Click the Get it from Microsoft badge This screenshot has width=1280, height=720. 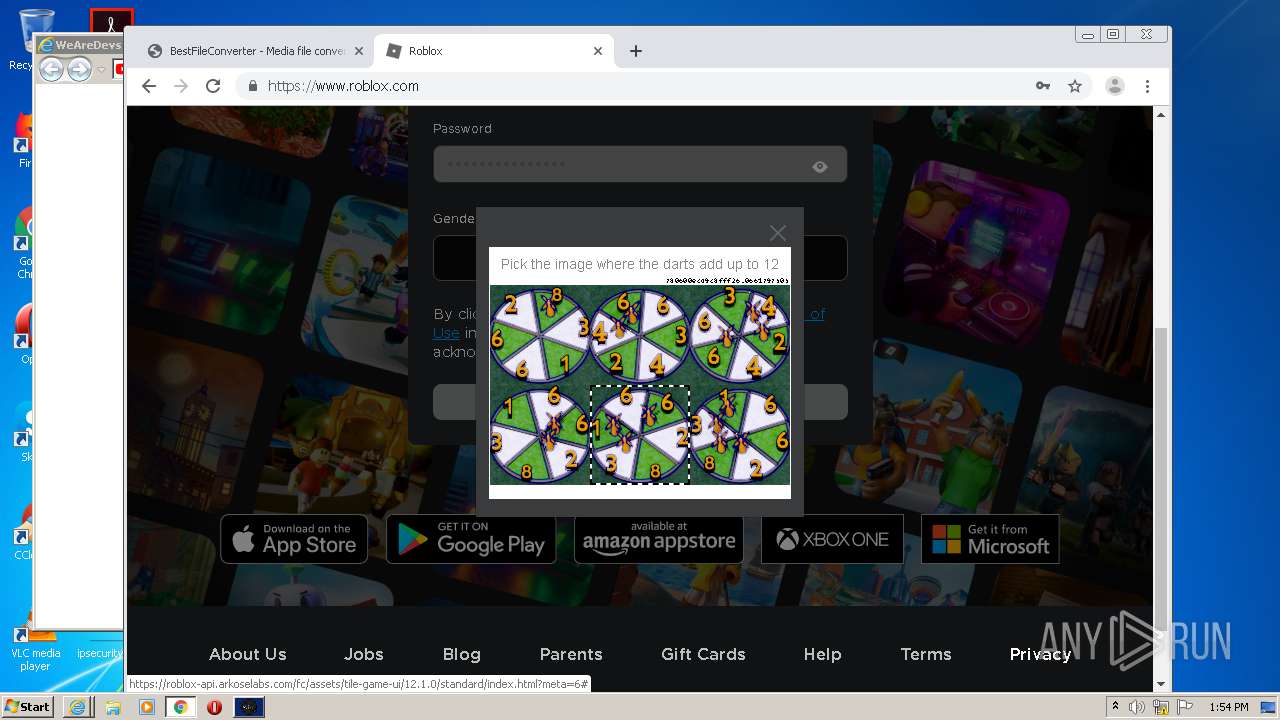tap(990, 539)
